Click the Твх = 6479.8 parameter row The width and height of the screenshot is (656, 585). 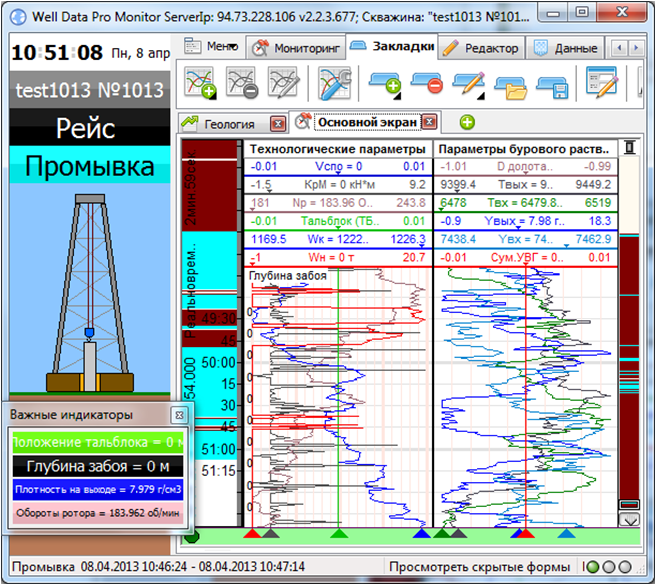point(525,203)
